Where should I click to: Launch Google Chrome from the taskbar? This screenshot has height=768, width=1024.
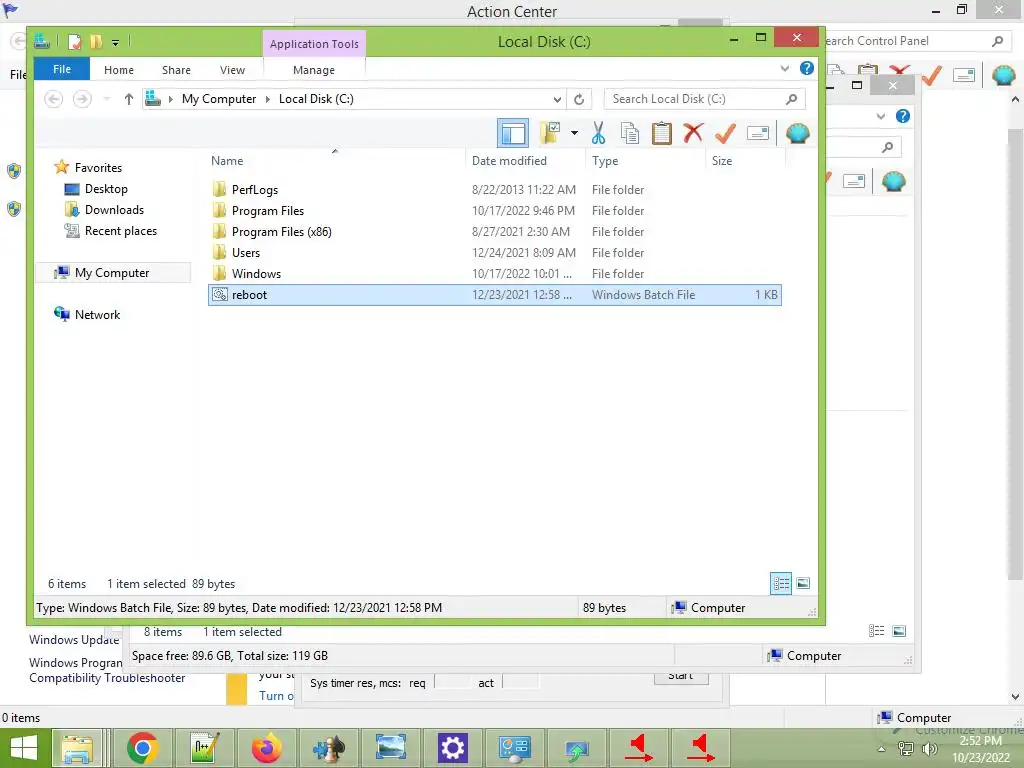143,748
